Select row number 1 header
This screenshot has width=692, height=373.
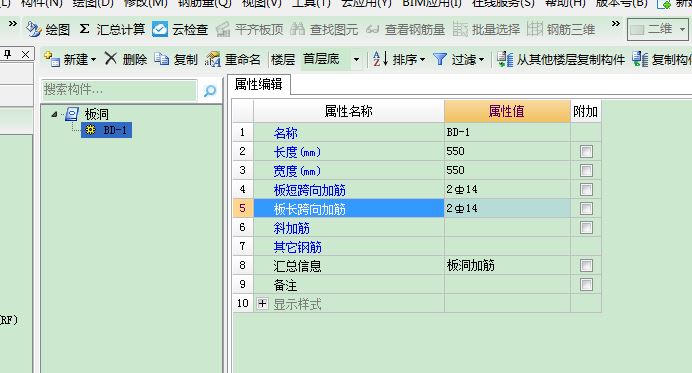pyautogui.click(x=243, y=132)
